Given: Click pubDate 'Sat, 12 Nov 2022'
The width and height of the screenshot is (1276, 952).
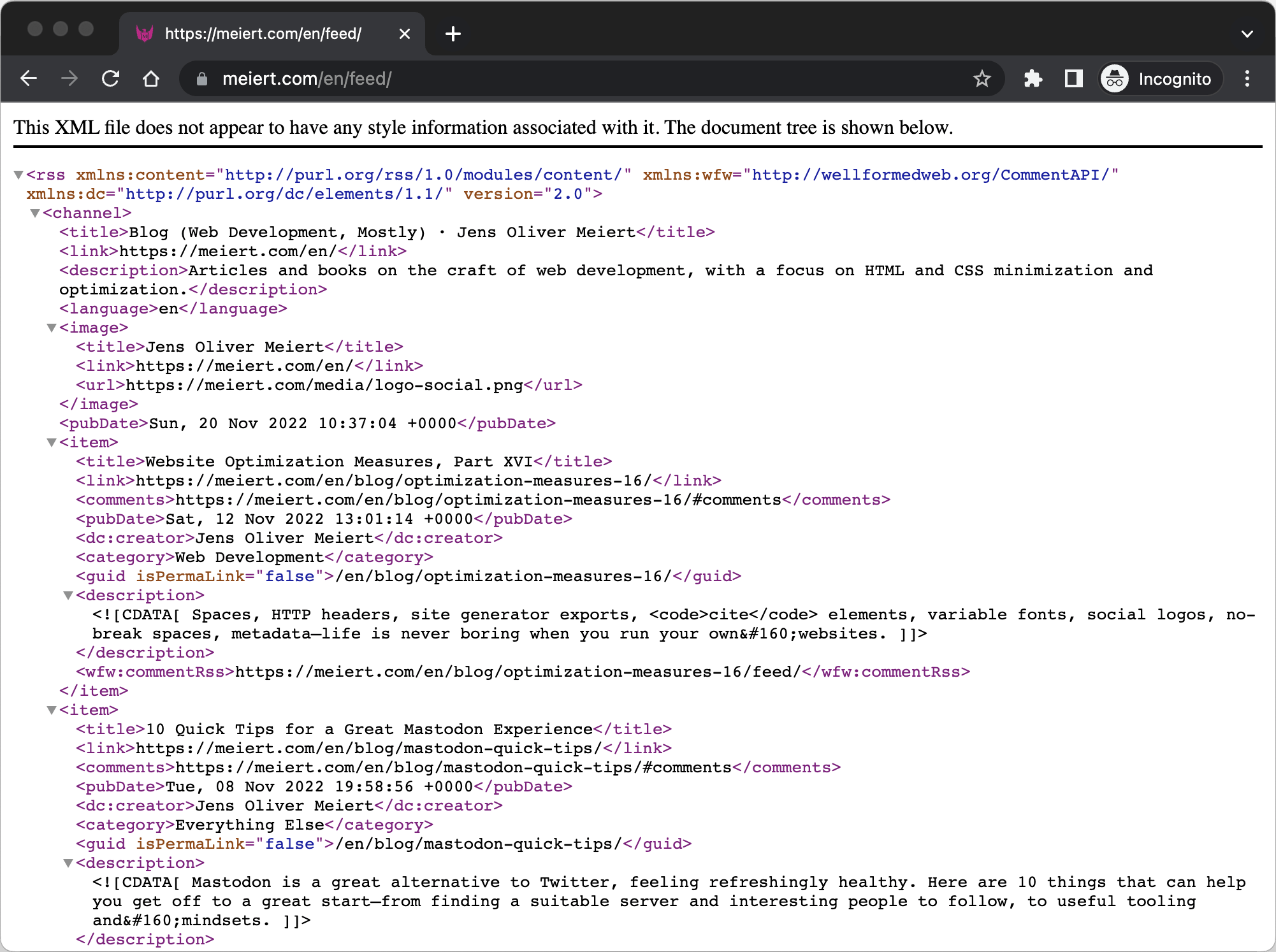Looking at the screenshot, I should pos(324,519).
